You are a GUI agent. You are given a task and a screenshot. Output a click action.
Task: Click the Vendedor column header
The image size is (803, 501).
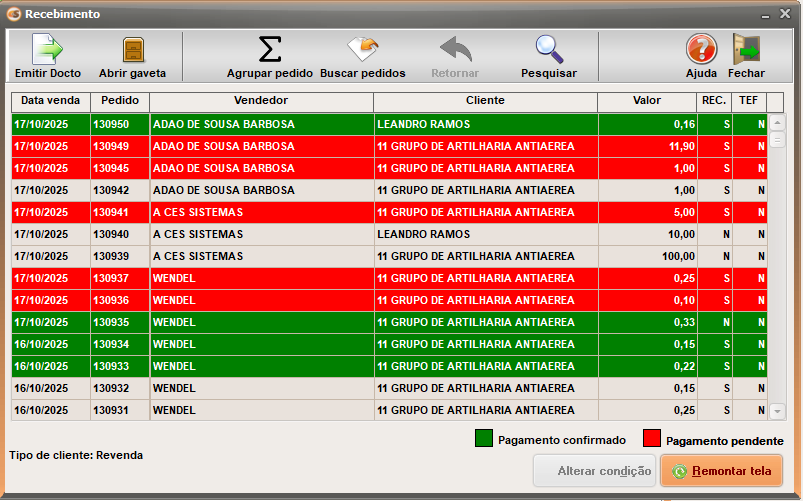pos(261,101)
